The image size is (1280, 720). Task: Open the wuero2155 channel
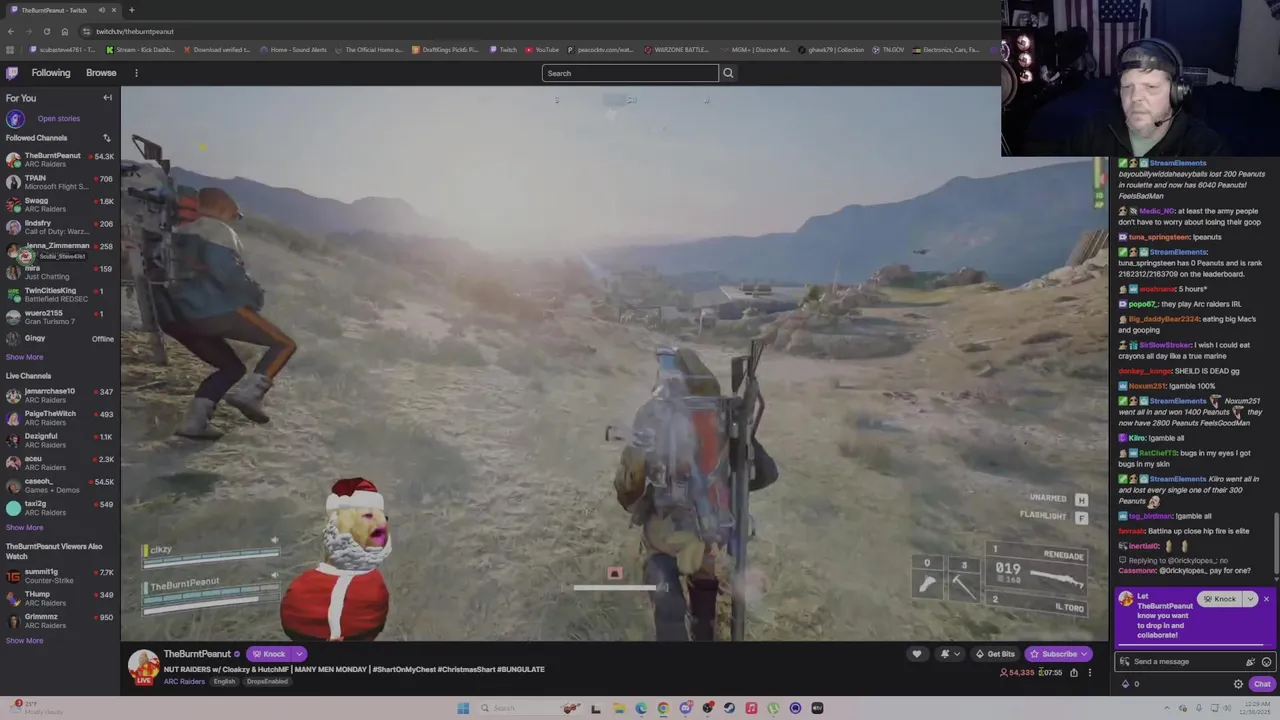coord(60,317)
